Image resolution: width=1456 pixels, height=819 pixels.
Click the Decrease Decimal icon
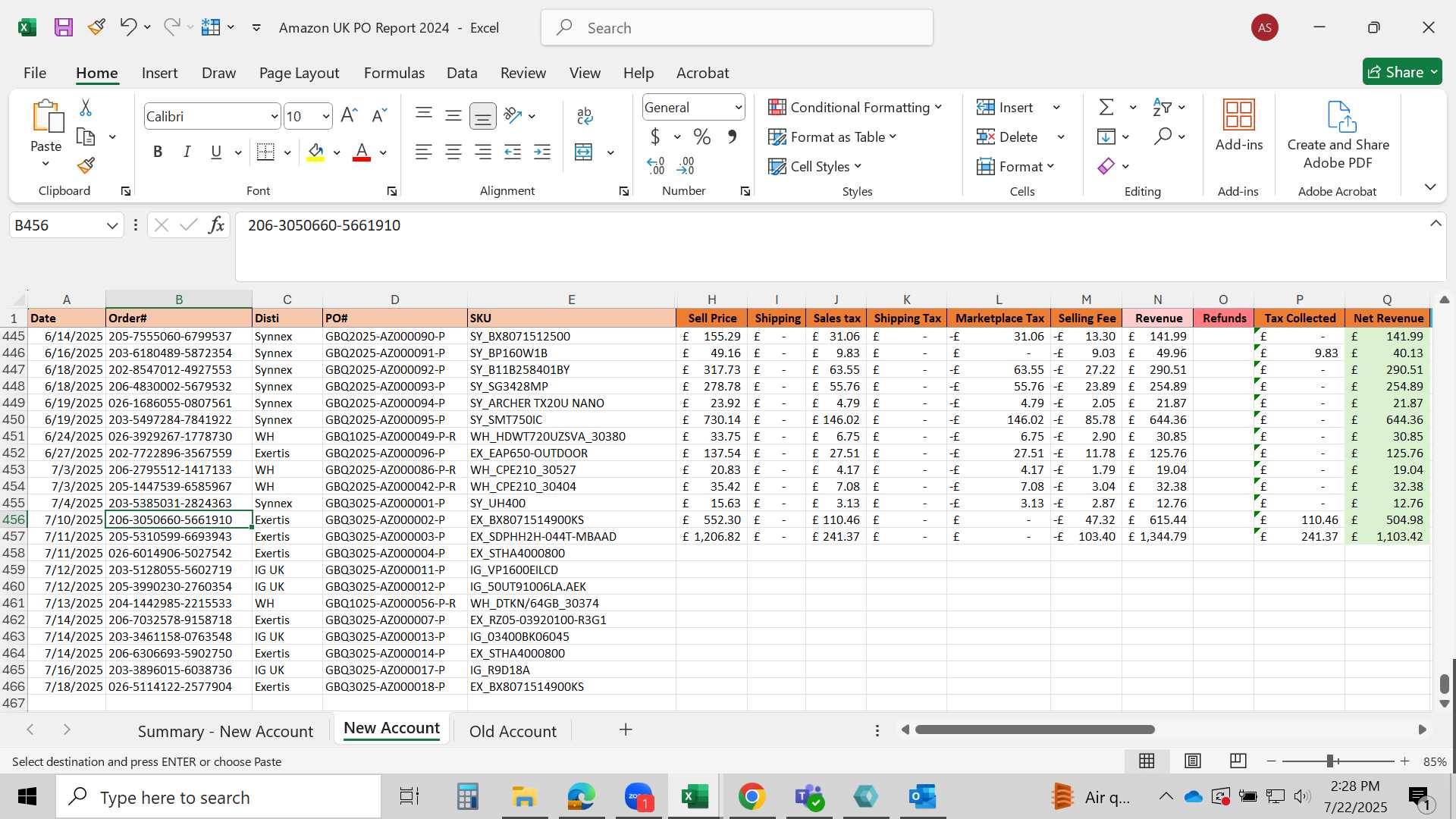(x=686, y=165)
